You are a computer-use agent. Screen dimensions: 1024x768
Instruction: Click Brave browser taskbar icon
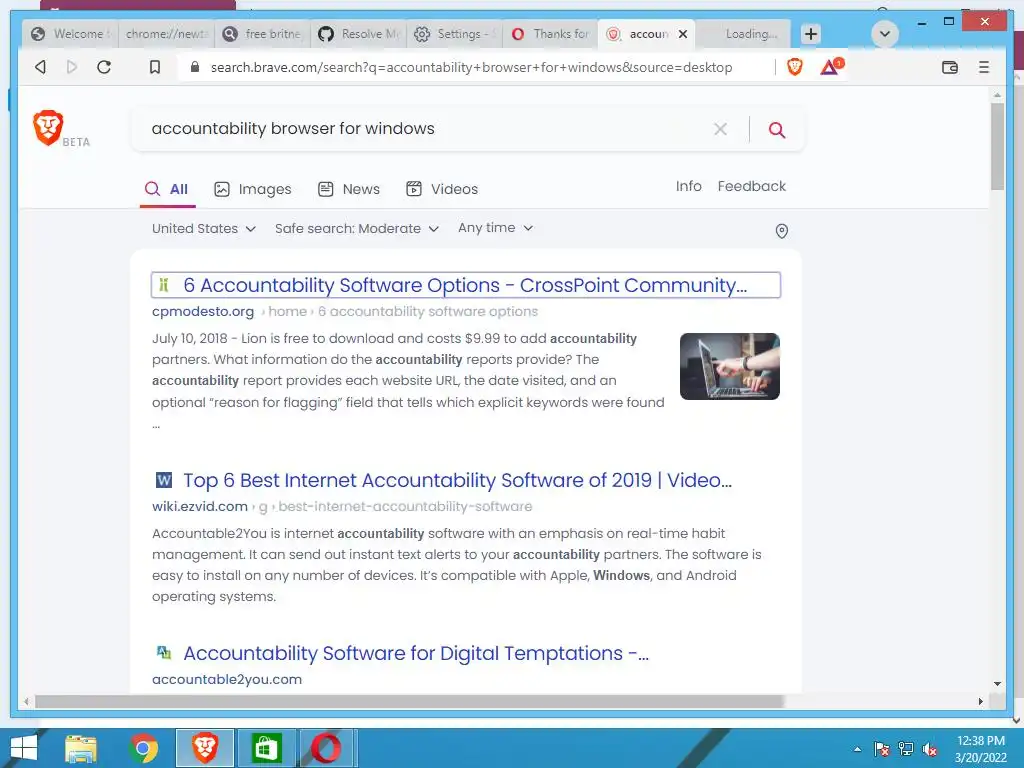[x=204, y=748]
